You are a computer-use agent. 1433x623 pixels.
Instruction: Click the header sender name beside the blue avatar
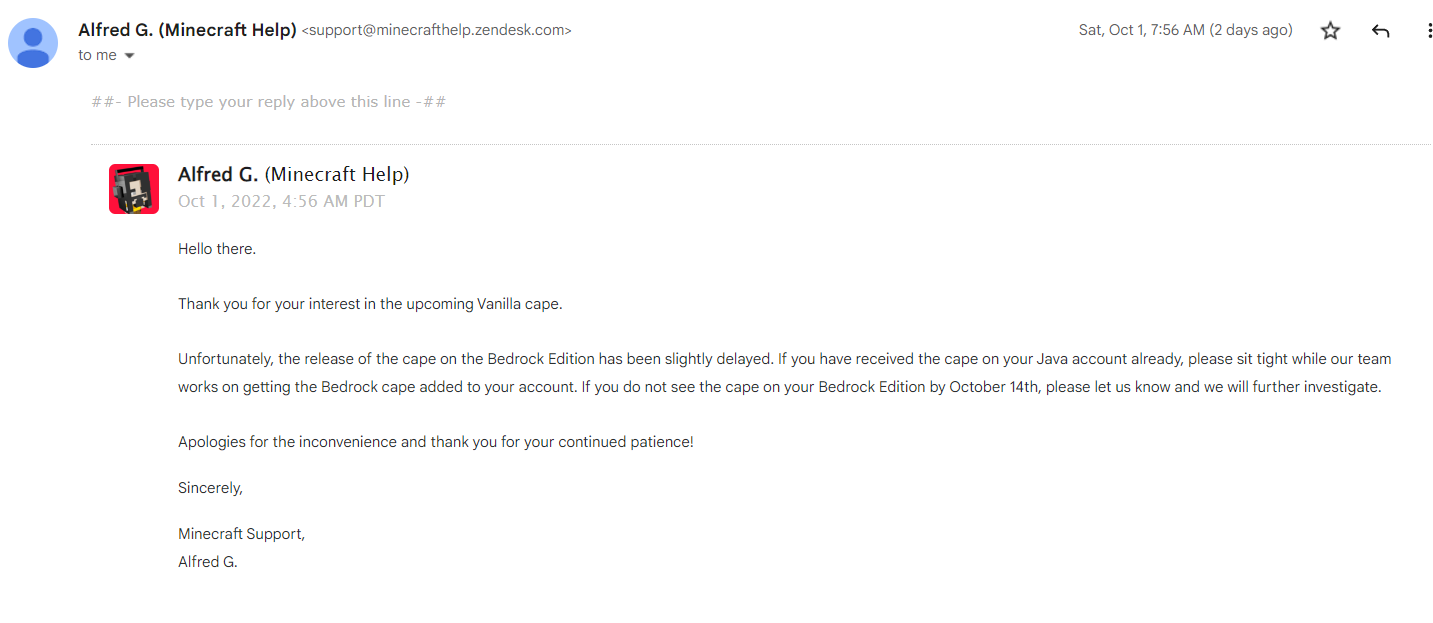coord(187,30)
